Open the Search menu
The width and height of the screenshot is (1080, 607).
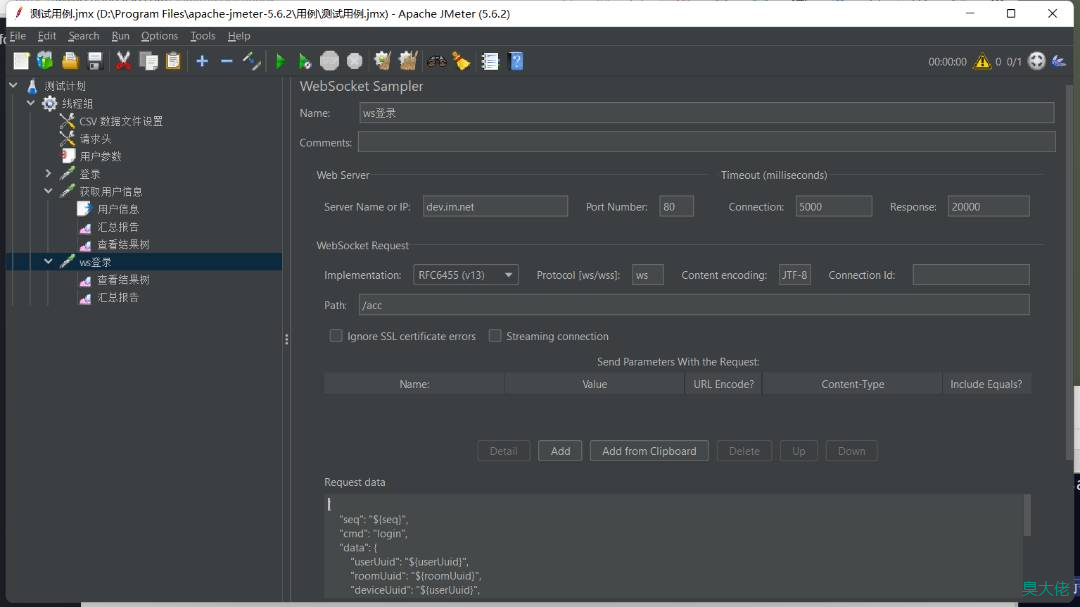click(83, 36)
